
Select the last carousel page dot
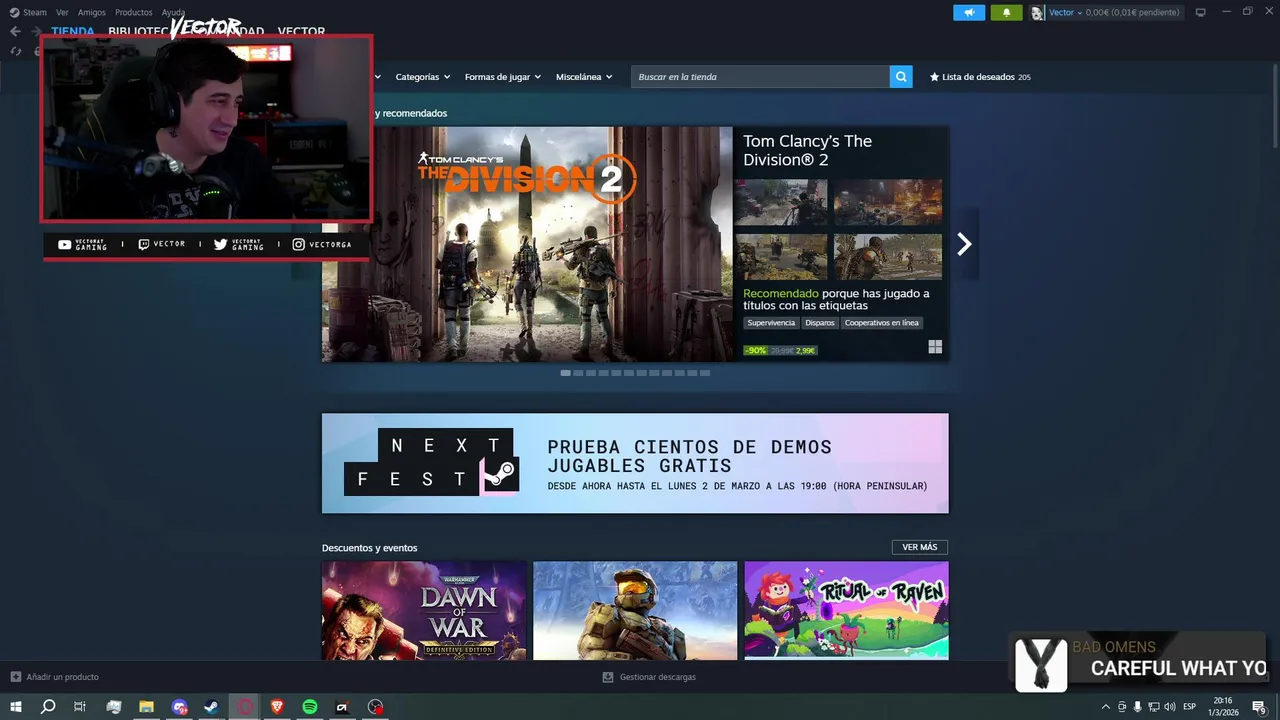[x=705, y=373]
